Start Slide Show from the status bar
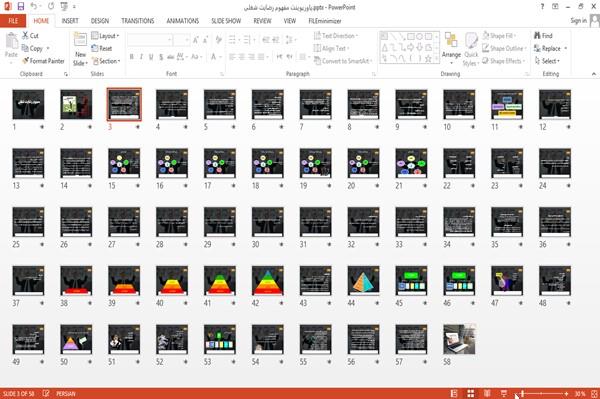Image resolution: width=600 pixels, height=399 pixels. pos(504,393)
